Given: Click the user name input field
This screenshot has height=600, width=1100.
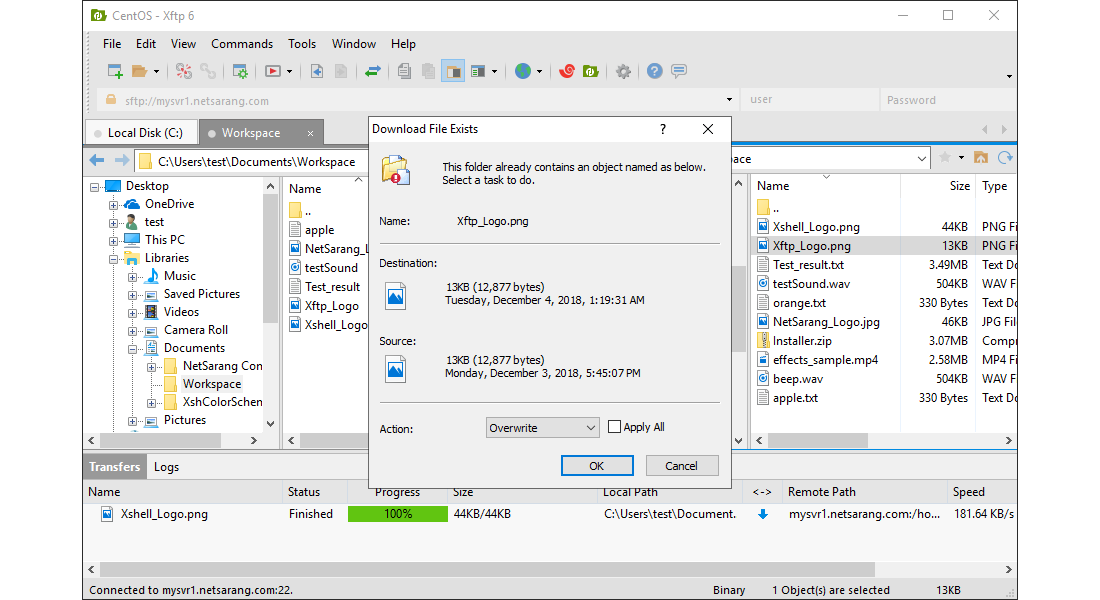Looking at the screenshot, I should (810, 100).
